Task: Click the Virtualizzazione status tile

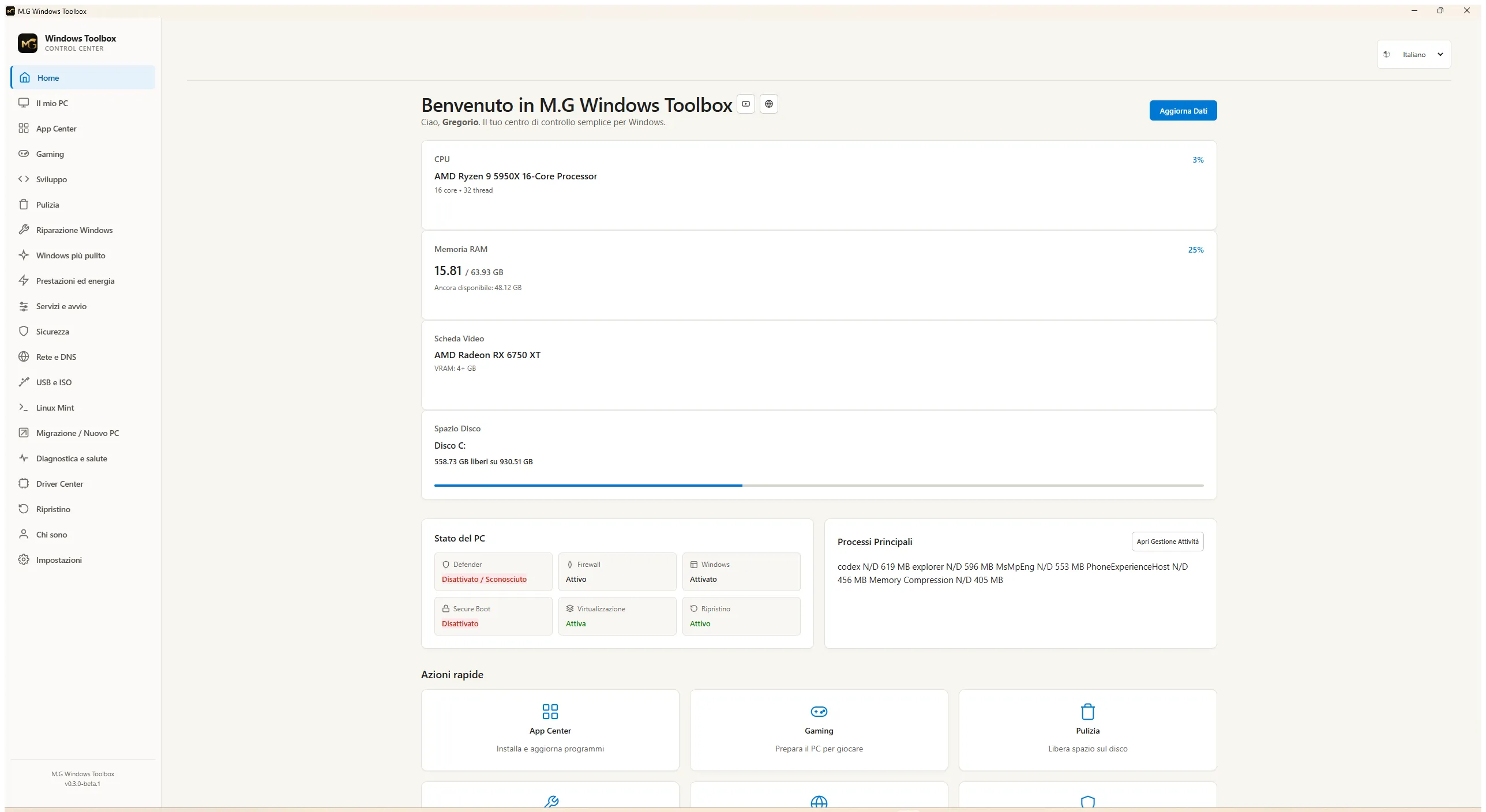Action: [x=617, y=616]
